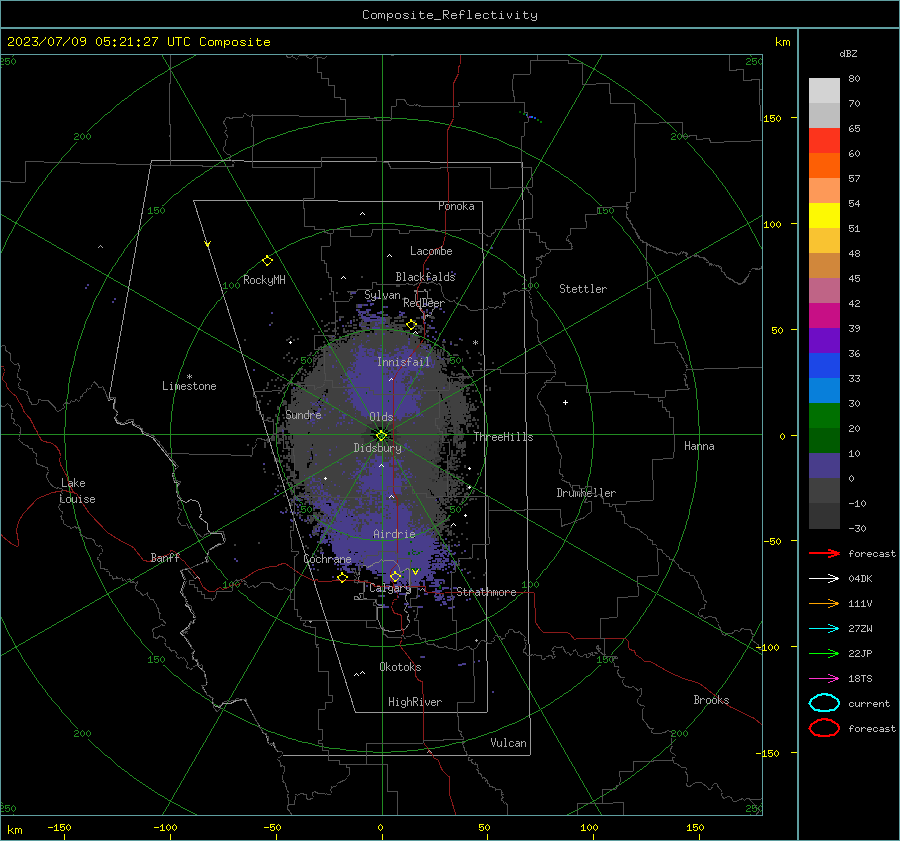Click the yellow radar-center diamond near Didsbury
The height and width of the screenshot is (841, 900).
(381, 436)
